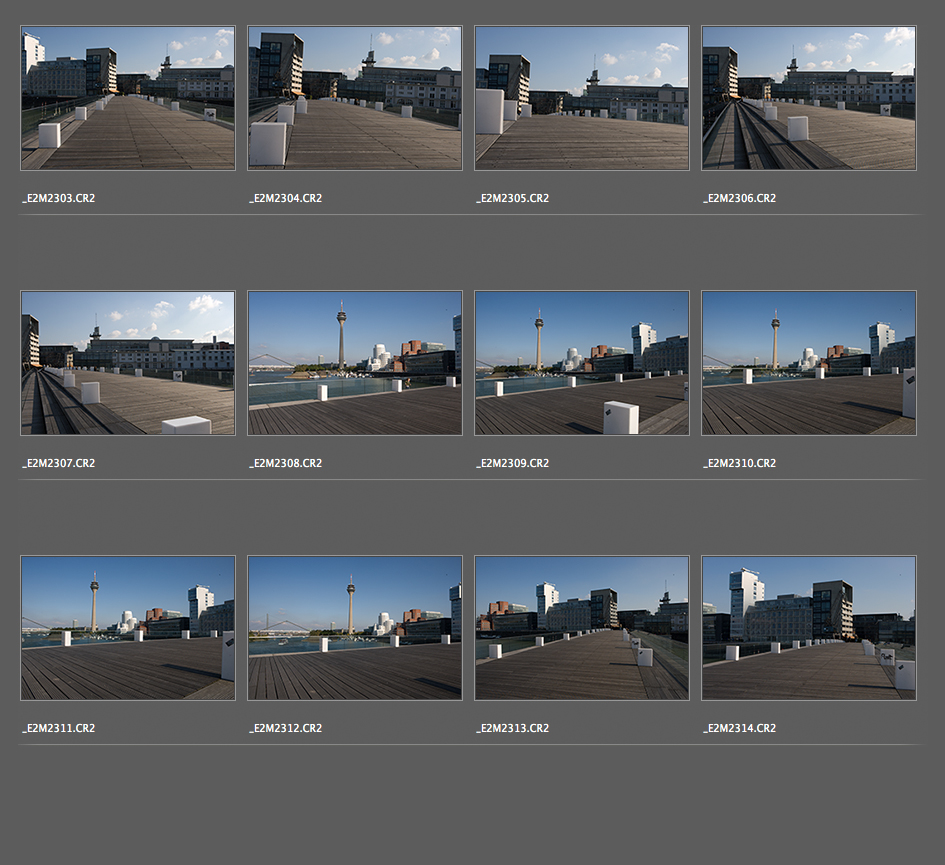The image size is (945, 865).
Task: Select the _E2M2313.CR2 boardwalk thumbnail
Action: point(582,628)
